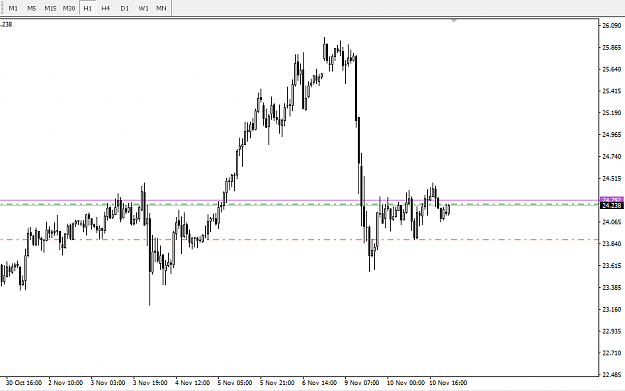625x391 pixels.
Task: Click the 10 Nov 00:00 time label
Action: click(406, 383)
